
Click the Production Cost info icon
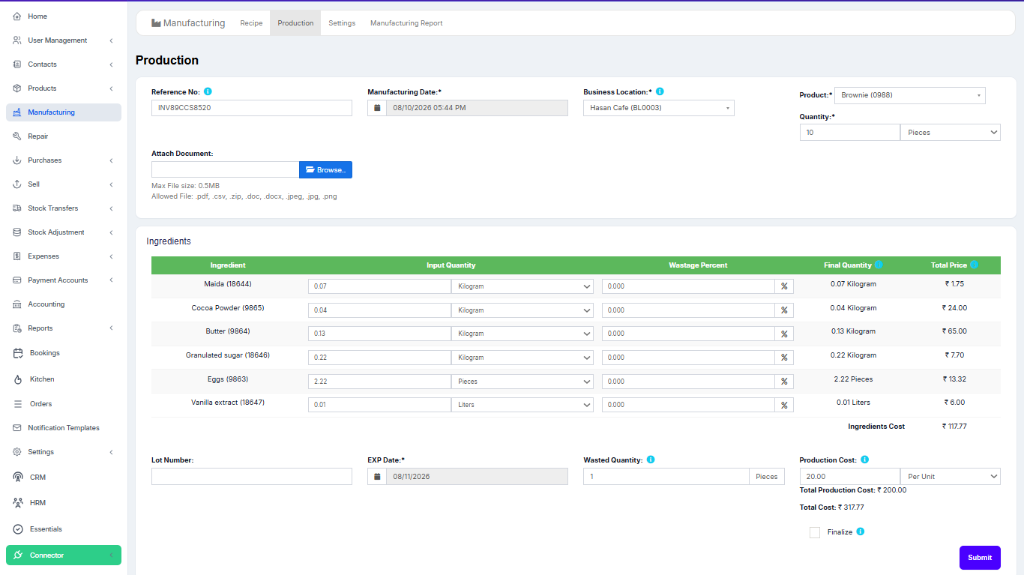(865, 460)
